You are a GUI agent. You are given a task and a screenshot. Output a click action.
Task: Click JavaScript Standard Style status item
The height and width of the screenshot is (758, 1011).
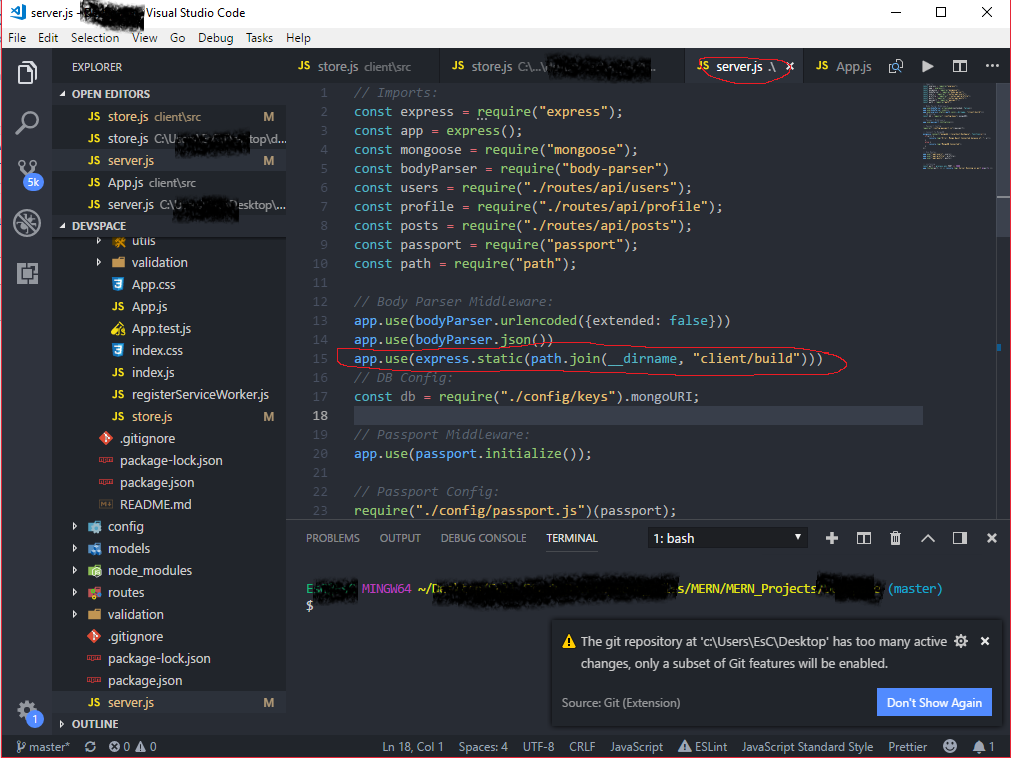tap(807, 746)
